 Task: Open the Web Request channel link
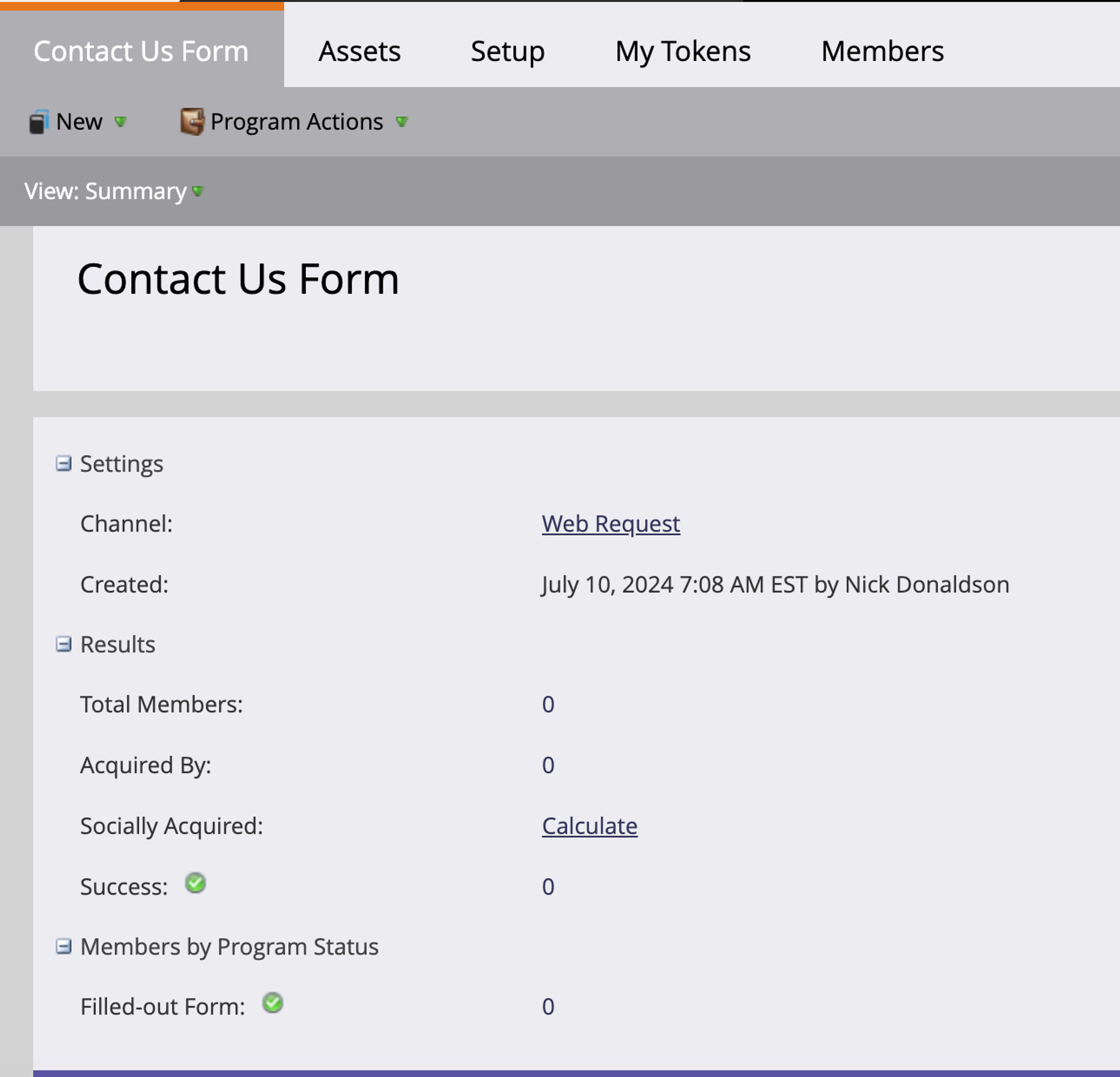click(x=611, y=524)
